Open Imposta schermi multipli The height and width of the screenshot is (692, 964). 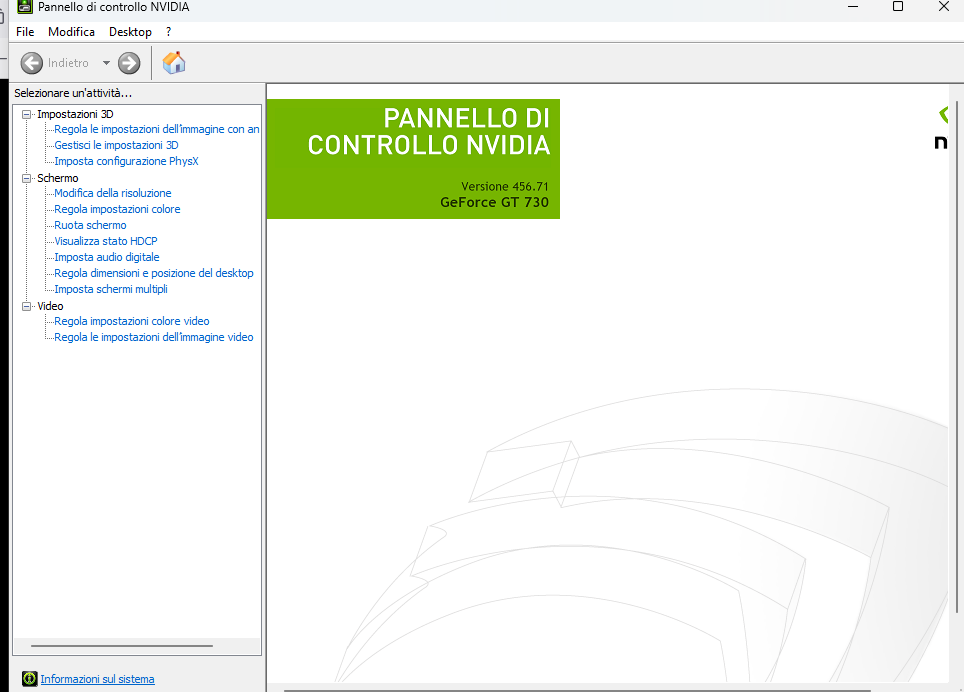[x=111, y=289]
